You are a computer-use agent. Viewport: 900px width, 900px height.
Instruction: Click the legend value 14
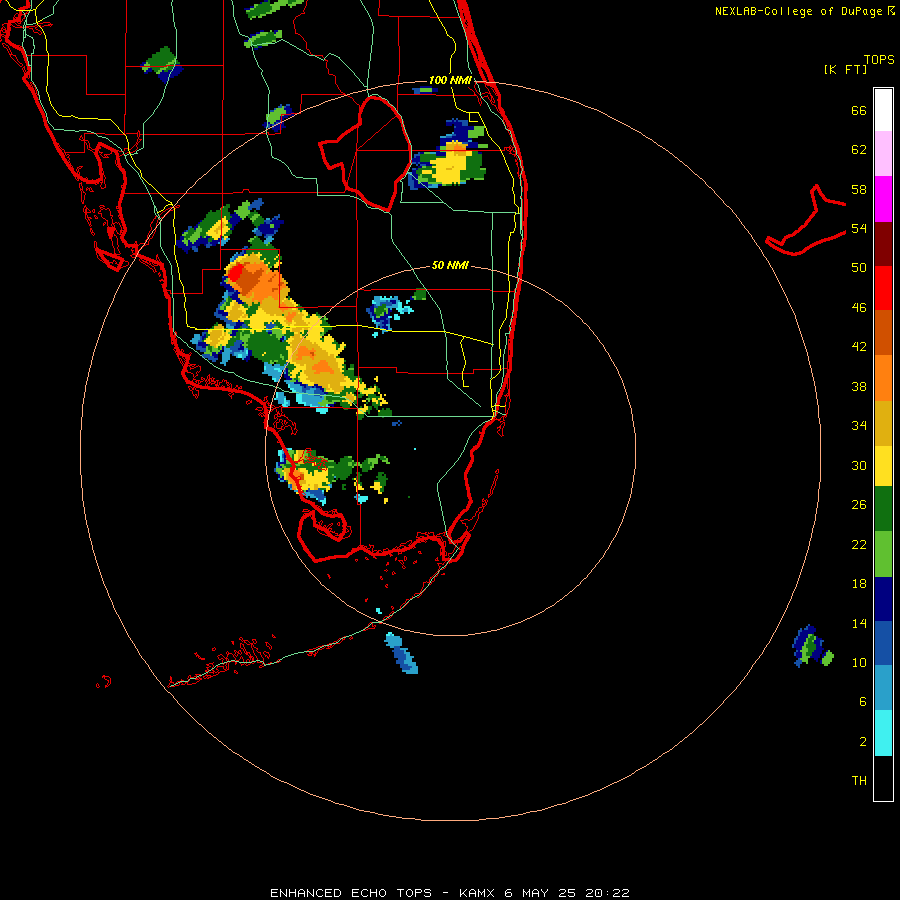(859, 623)
